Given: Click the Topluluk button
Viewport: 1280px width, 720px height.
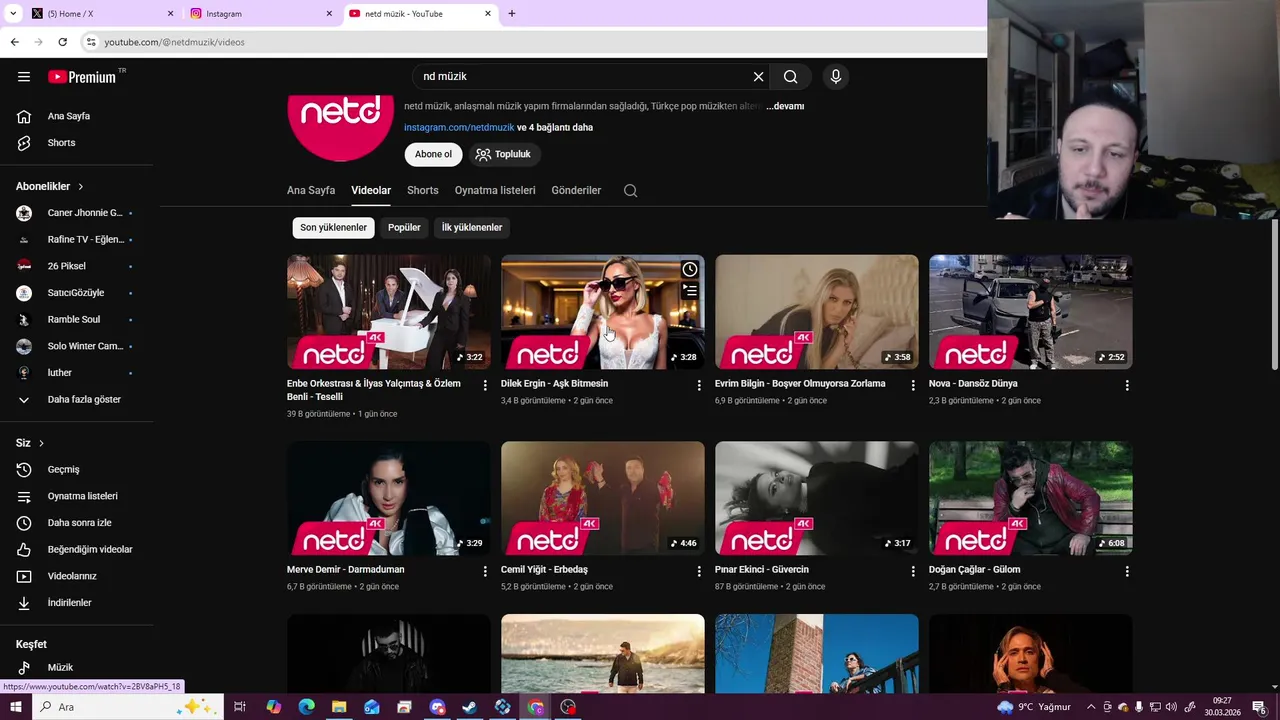Looking at the screenshot, I should [x=504, y=154].
